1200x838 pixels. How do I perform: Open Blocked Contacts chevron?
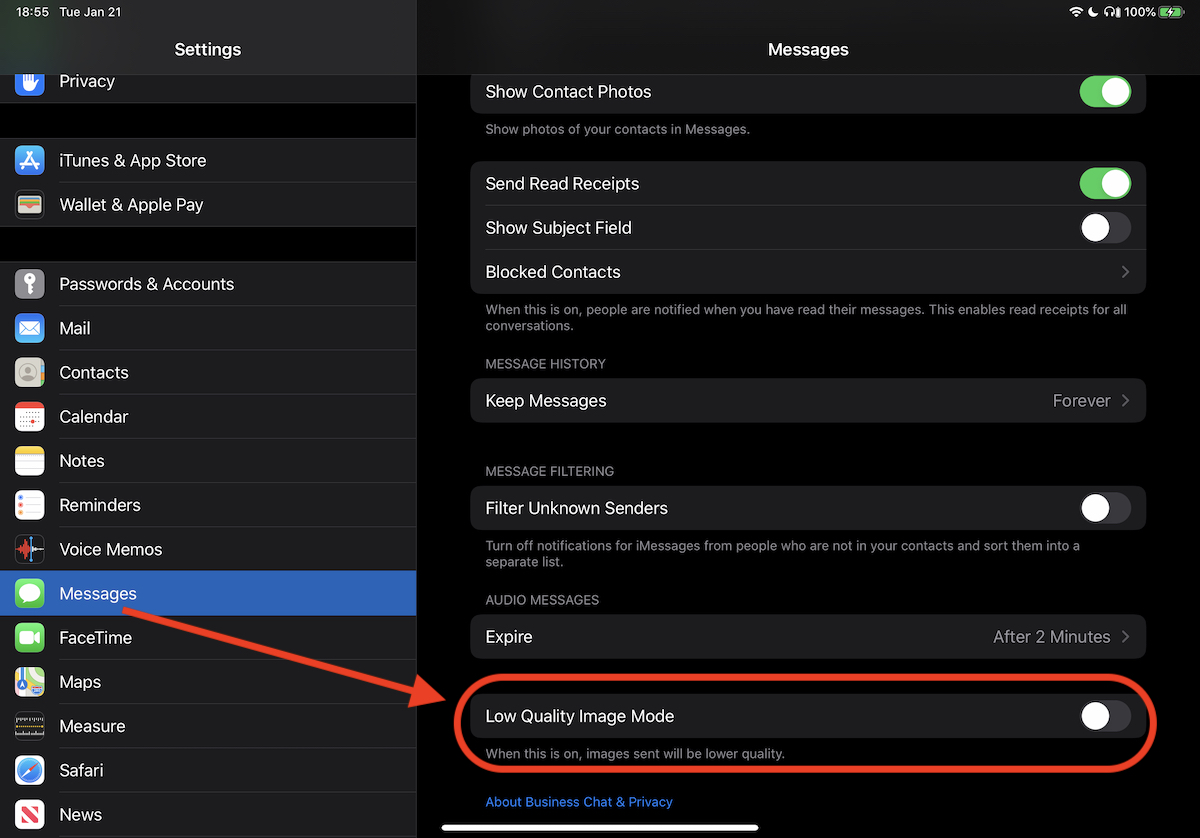point(1125,272)
